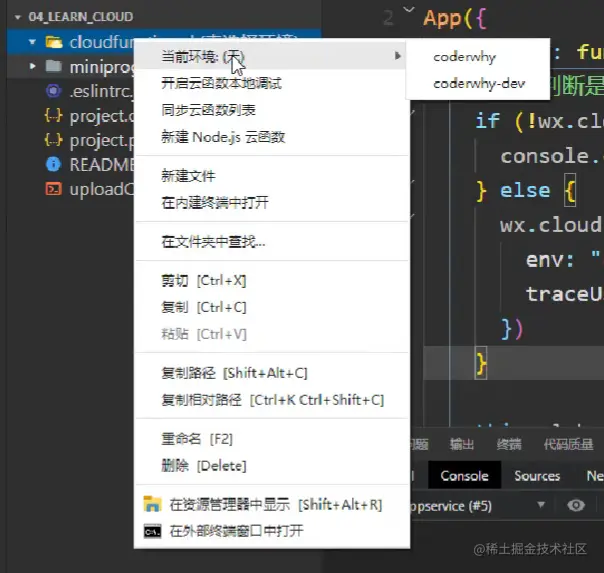Select coderwhy-dev environment
This screenshot has height=573, width=604.
(479, 83)
